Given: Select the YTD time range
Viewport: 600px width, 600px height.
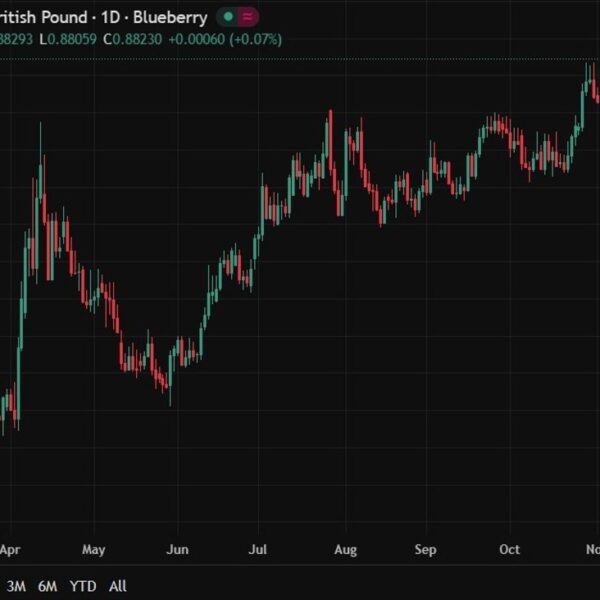Looking at the screenshot, I should click(x=83, y=586).
